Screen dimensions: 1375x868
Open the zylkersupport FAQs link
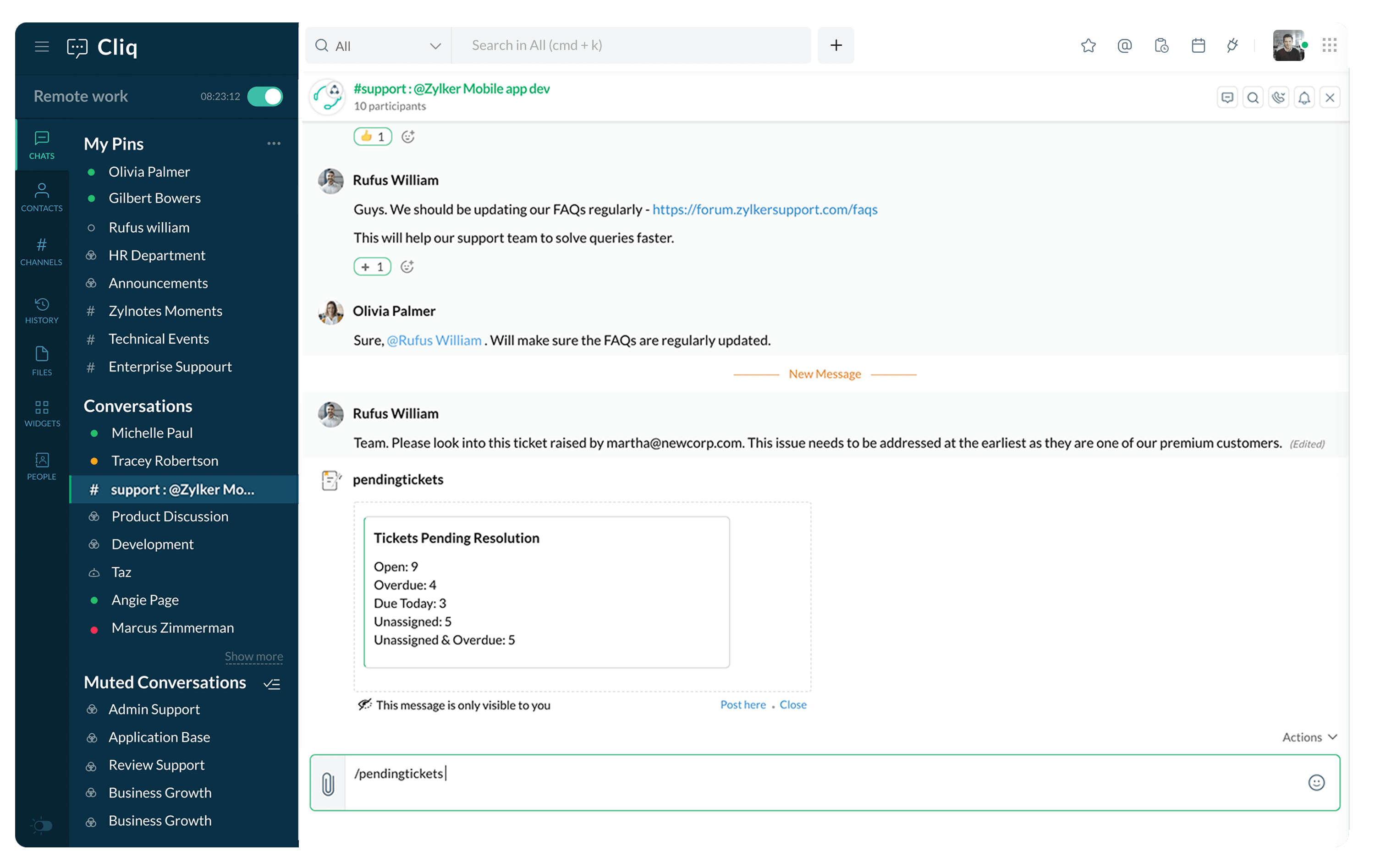tap(764, 209)
